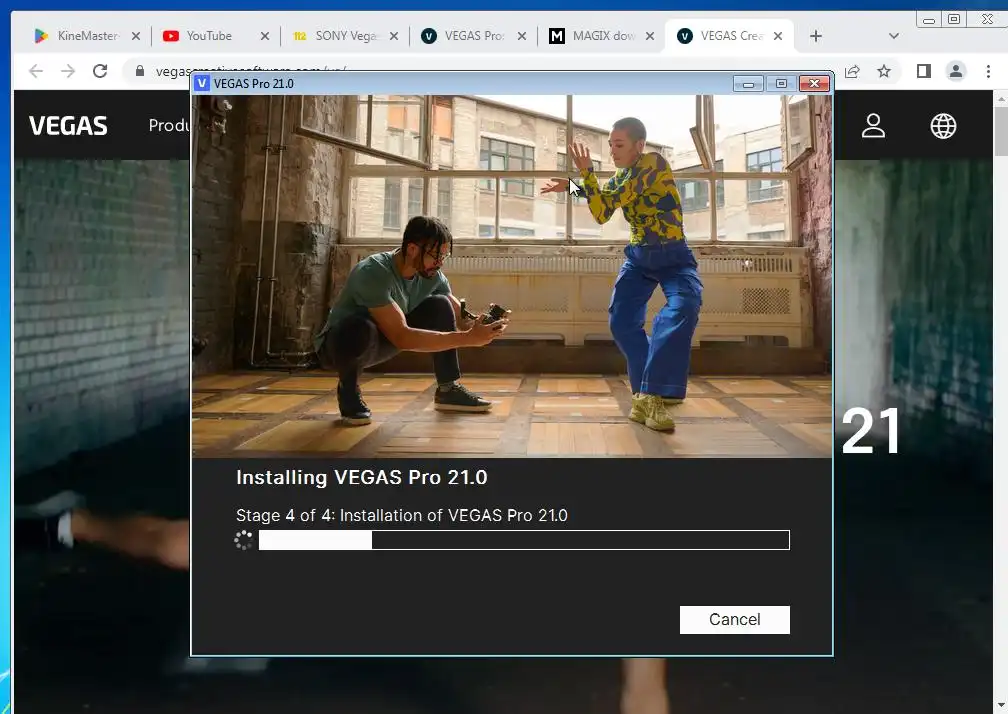Image resolution: width=1008 pixels, height=714 pixels.
Task: Cancel the VEGAS Pro 21.0 installation
Action: [x=734, y=620]
